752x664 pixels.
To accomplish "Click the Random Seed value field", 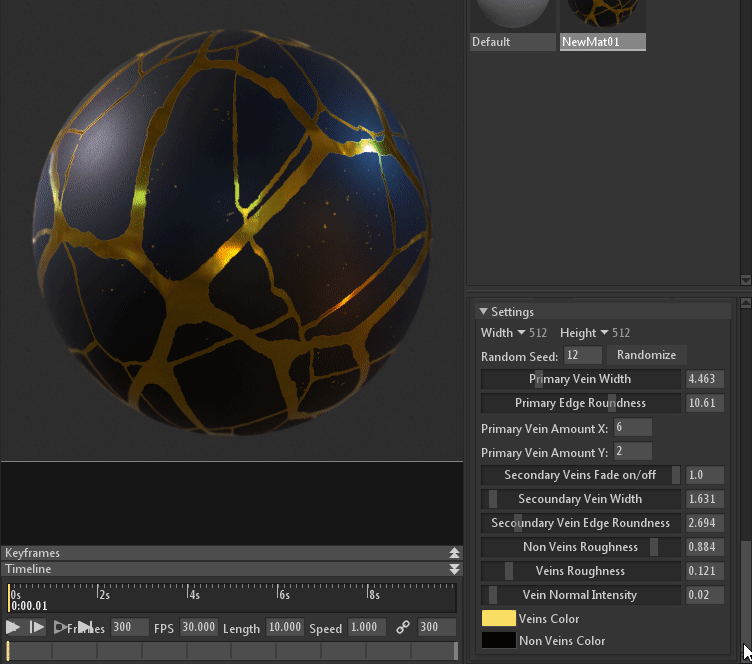I will 582,355.
